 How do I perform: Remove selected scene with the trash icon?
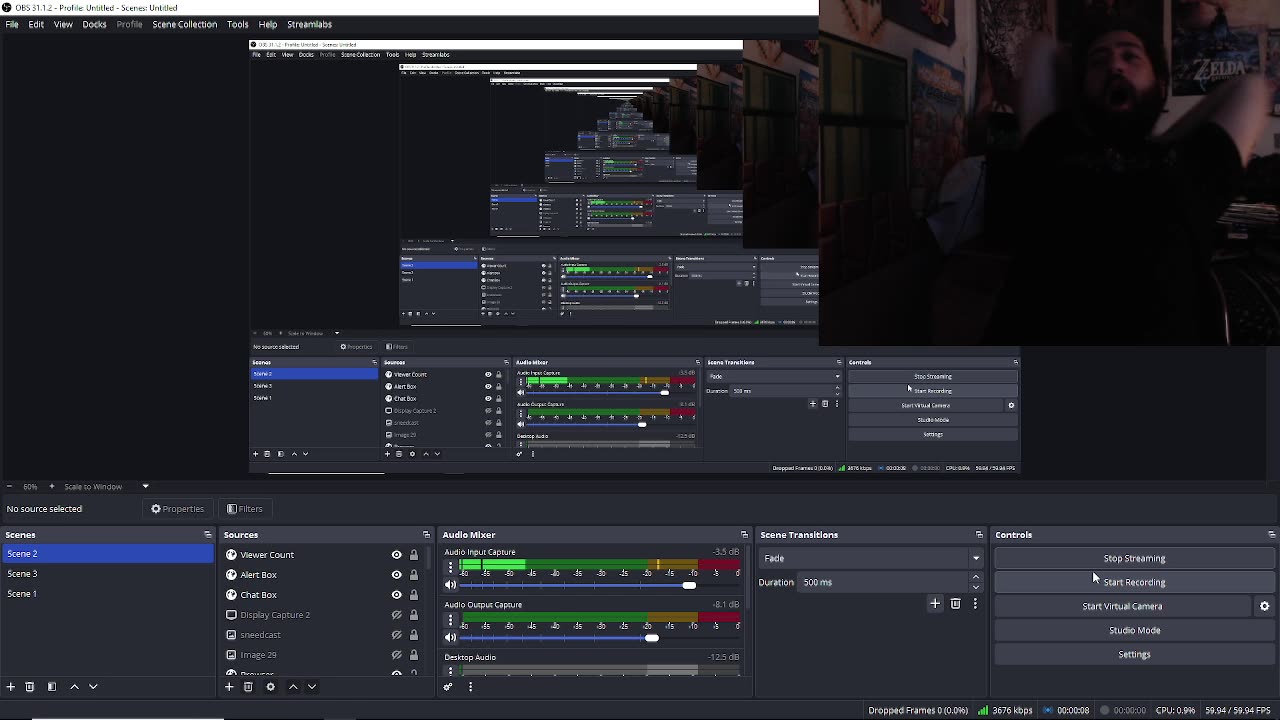coord(29,687)
